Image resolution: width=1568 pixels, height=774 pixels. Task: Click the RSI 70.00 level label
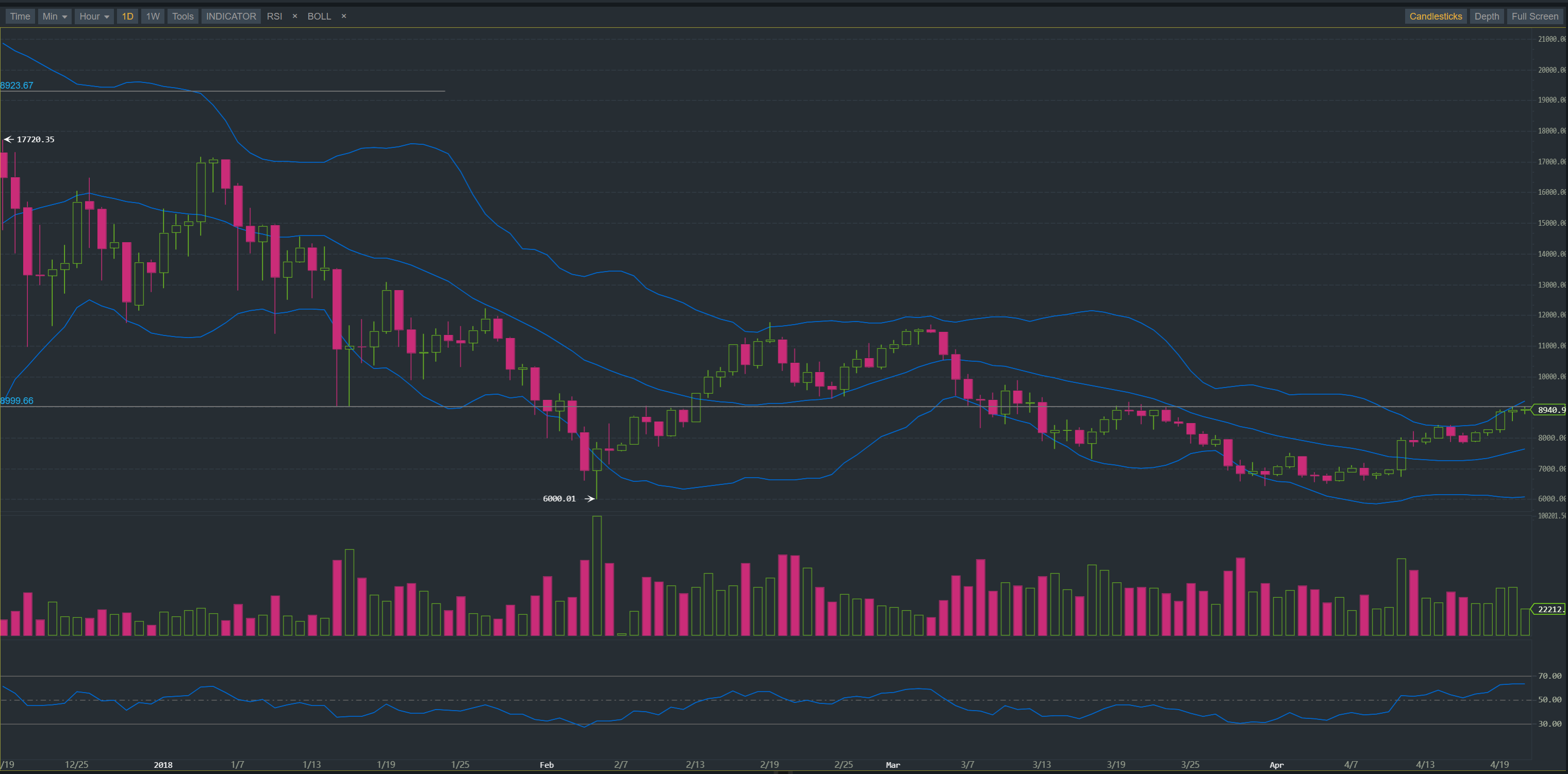pos(1550,676)
